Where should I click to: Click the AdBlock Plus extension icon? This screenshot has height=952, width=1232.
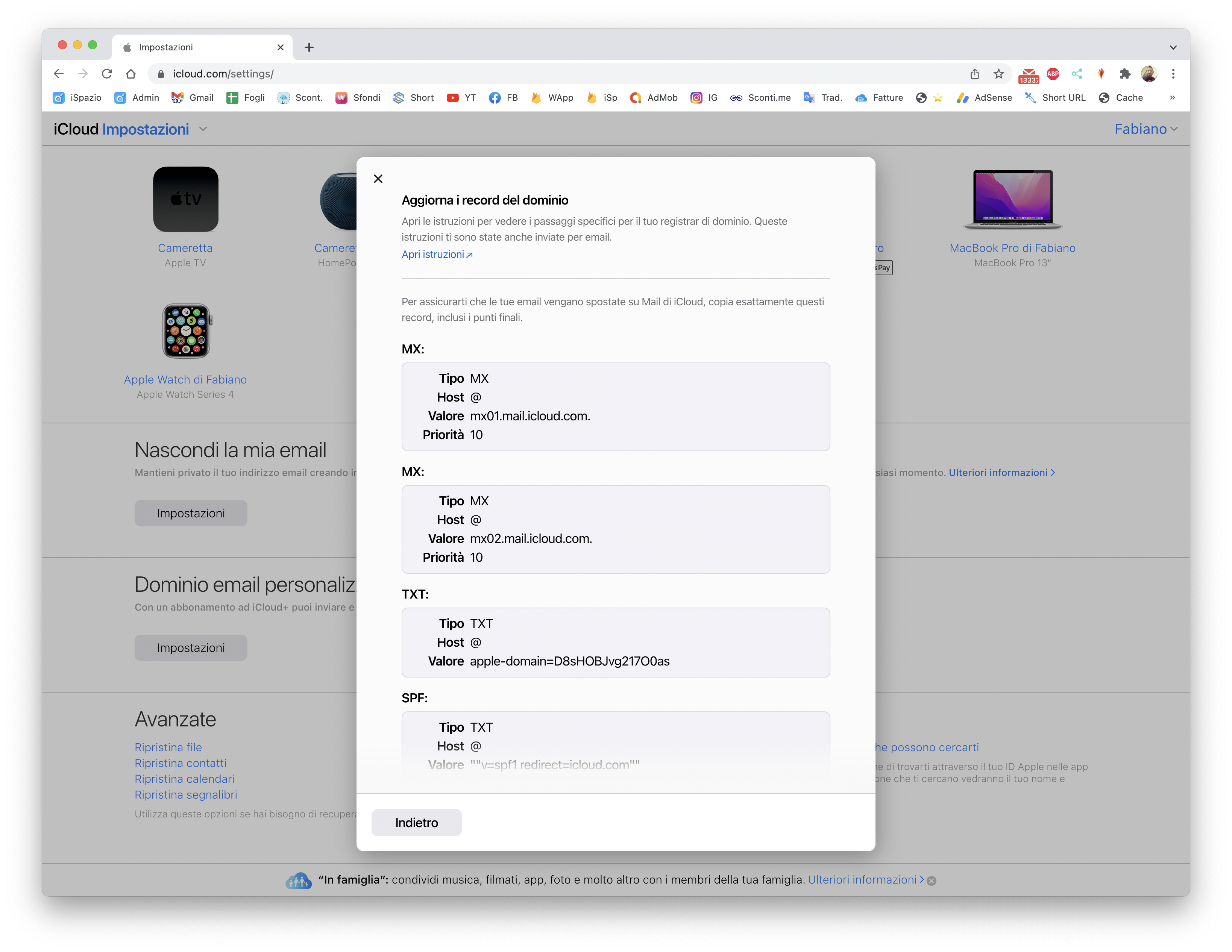pos(1053,74)
